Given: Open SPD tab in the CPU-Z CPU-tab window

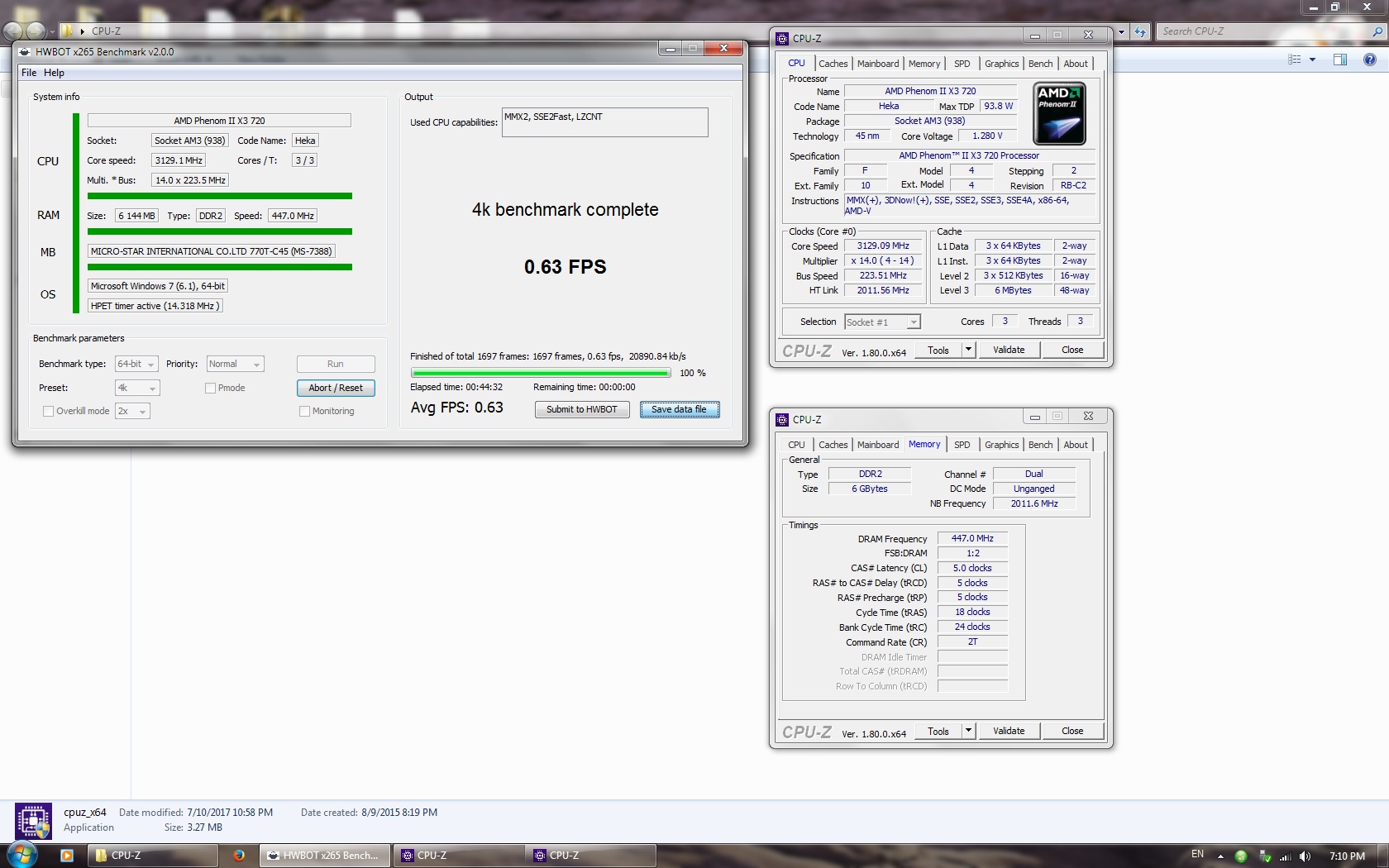Looking at the screenshot, I should tap(962, 64).
